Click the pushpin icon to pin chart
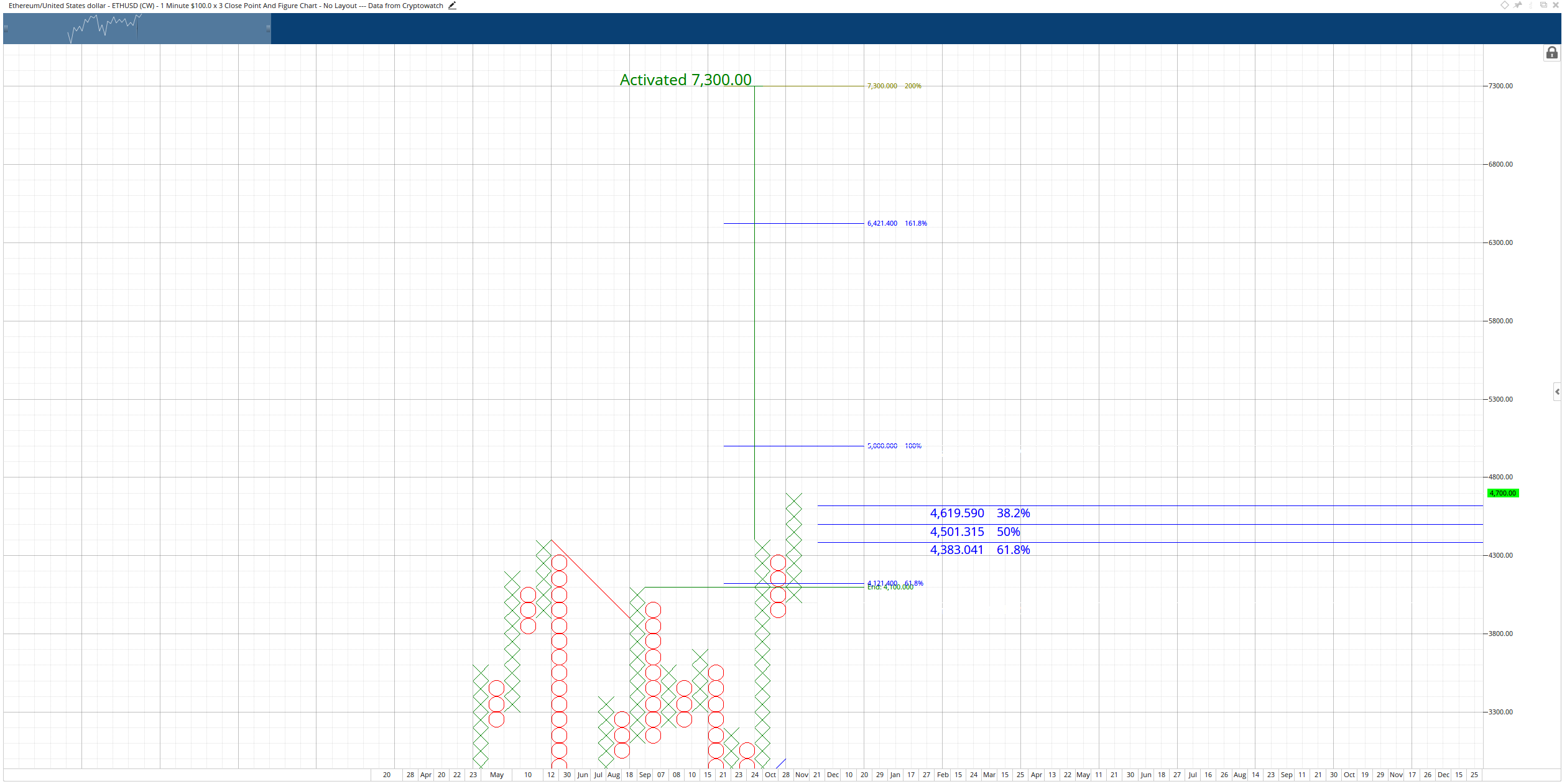 1518,5
